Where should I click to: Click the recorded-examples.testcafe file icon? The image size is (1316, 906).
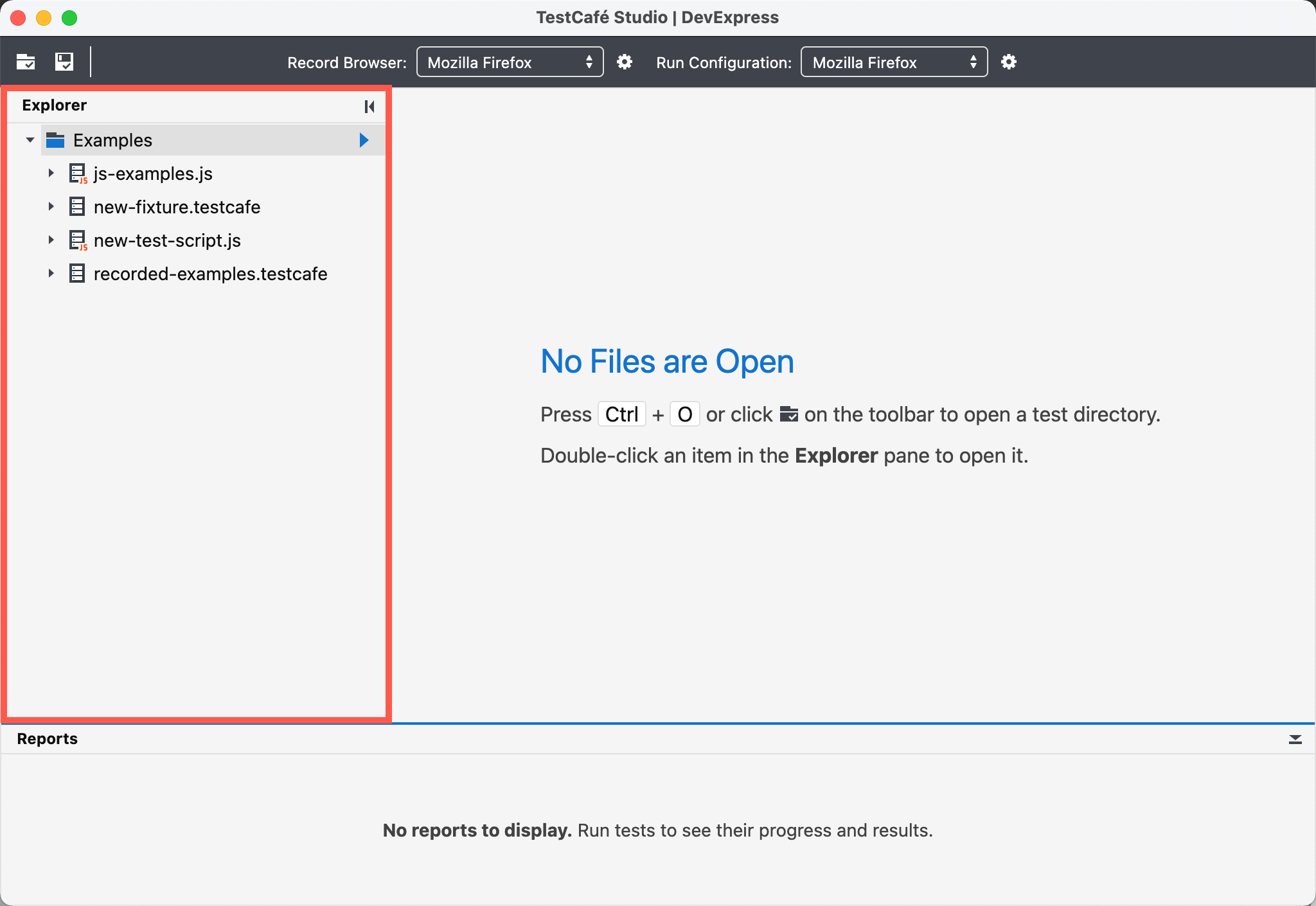click(x=77, y=274)
